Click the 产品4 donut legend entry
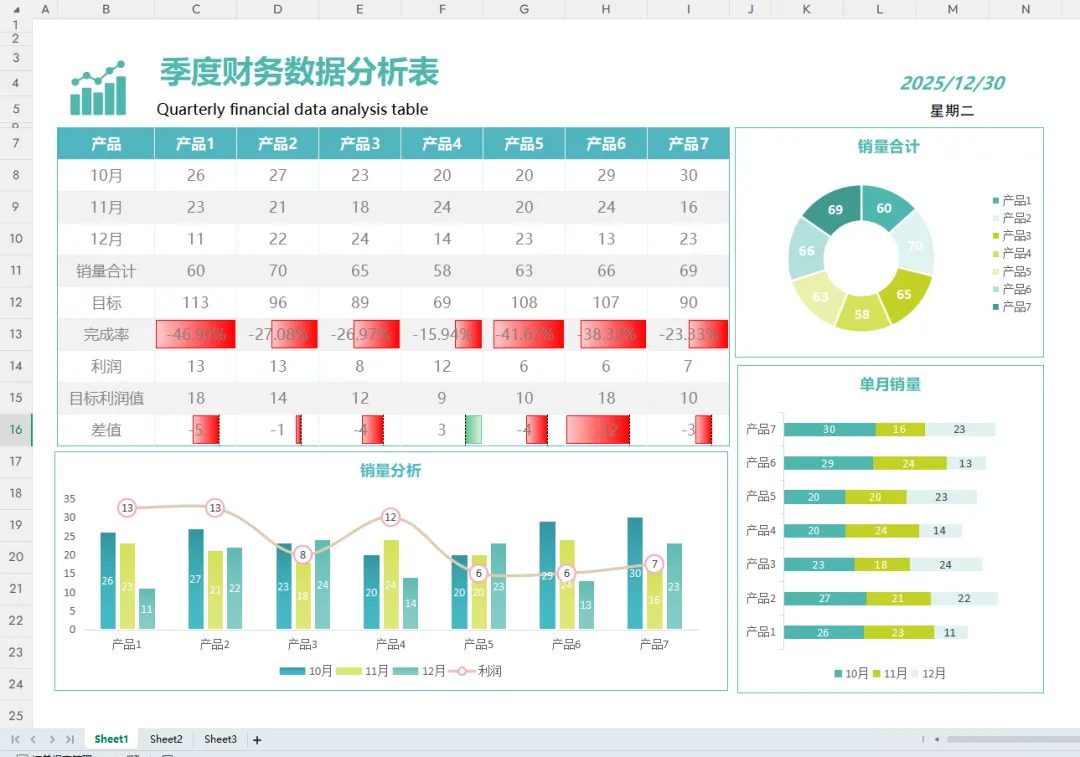 point(1012,253)
